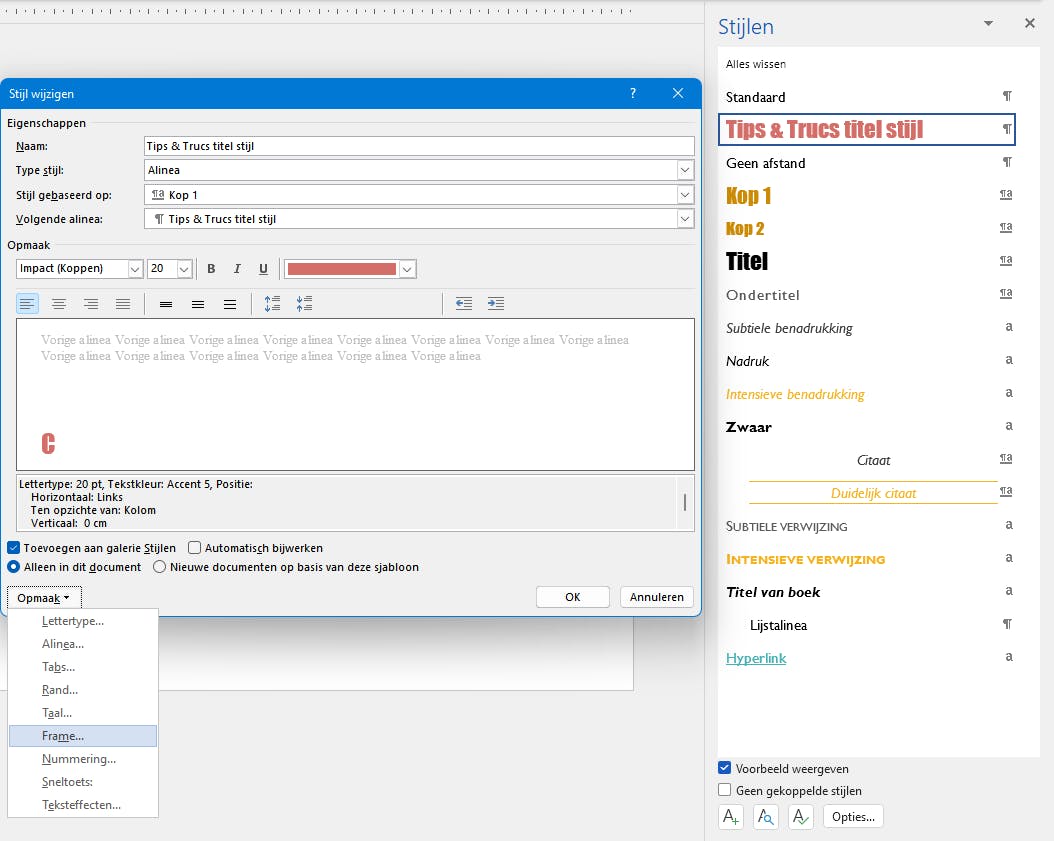Viewport: 1054px width, 841px height.
Task: Open Stijl gebaseerd op dropdown
Action: pyautogui.click(x=685, y=195)
